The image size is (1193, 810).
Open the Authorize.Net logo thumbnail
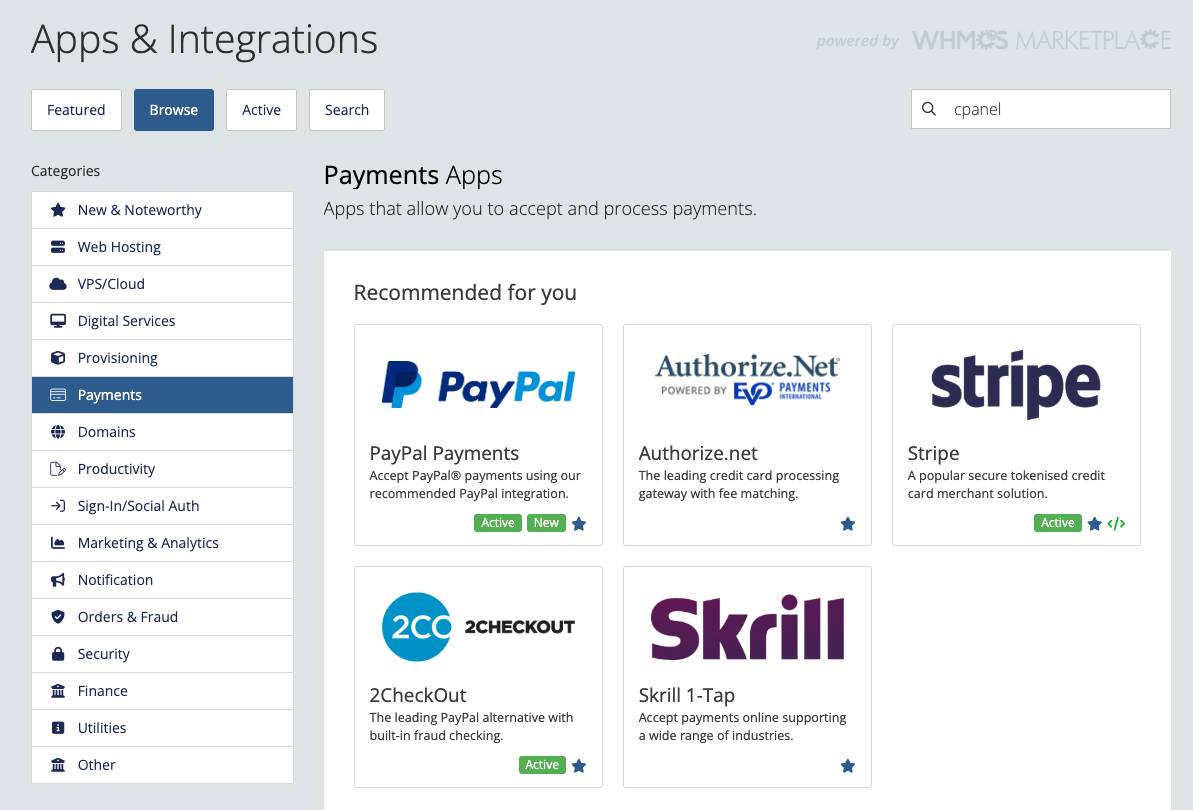747,378
